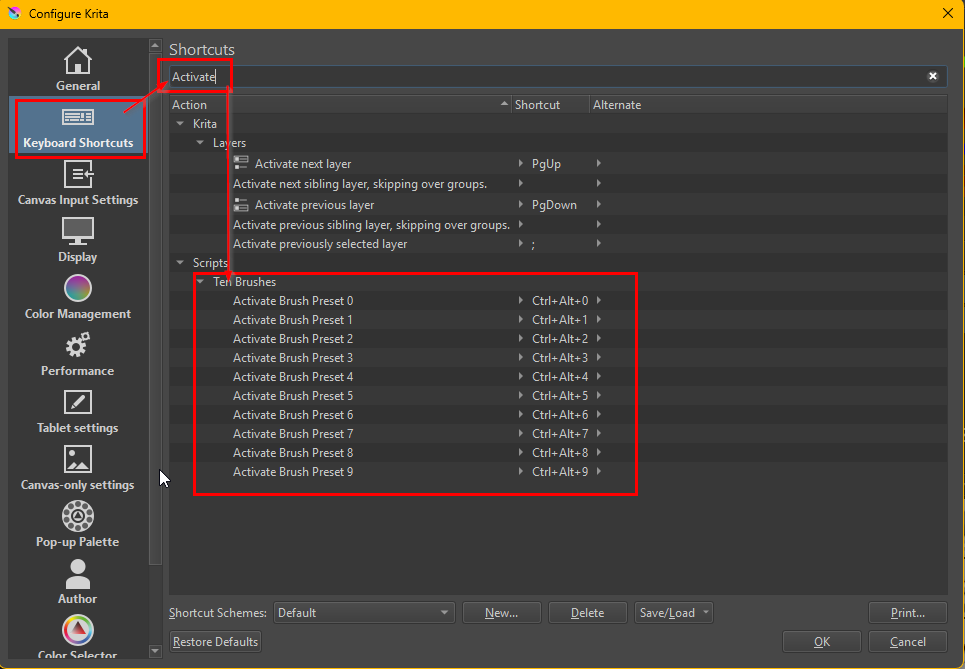
Task: Select Activate Brush Preset 5 row
Action: pos(293,396)
